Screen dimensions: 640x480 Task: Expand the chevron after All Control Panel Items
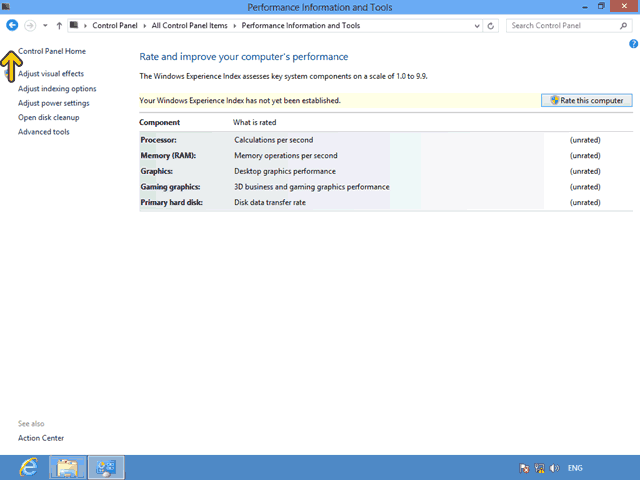[x=235, y=26]
